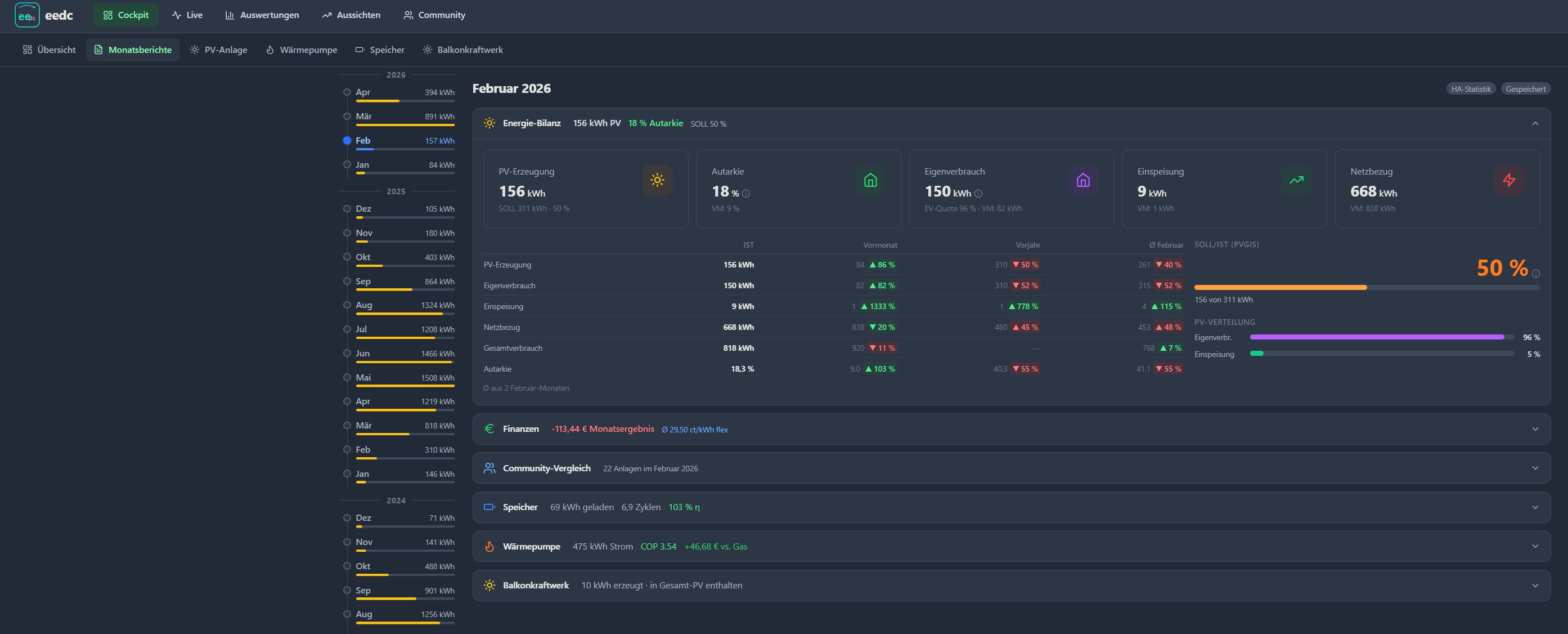The image size is (1568, 634).
Task: Select the Mär 2026 timeline radio marker
Action: (x=347, y=117)
